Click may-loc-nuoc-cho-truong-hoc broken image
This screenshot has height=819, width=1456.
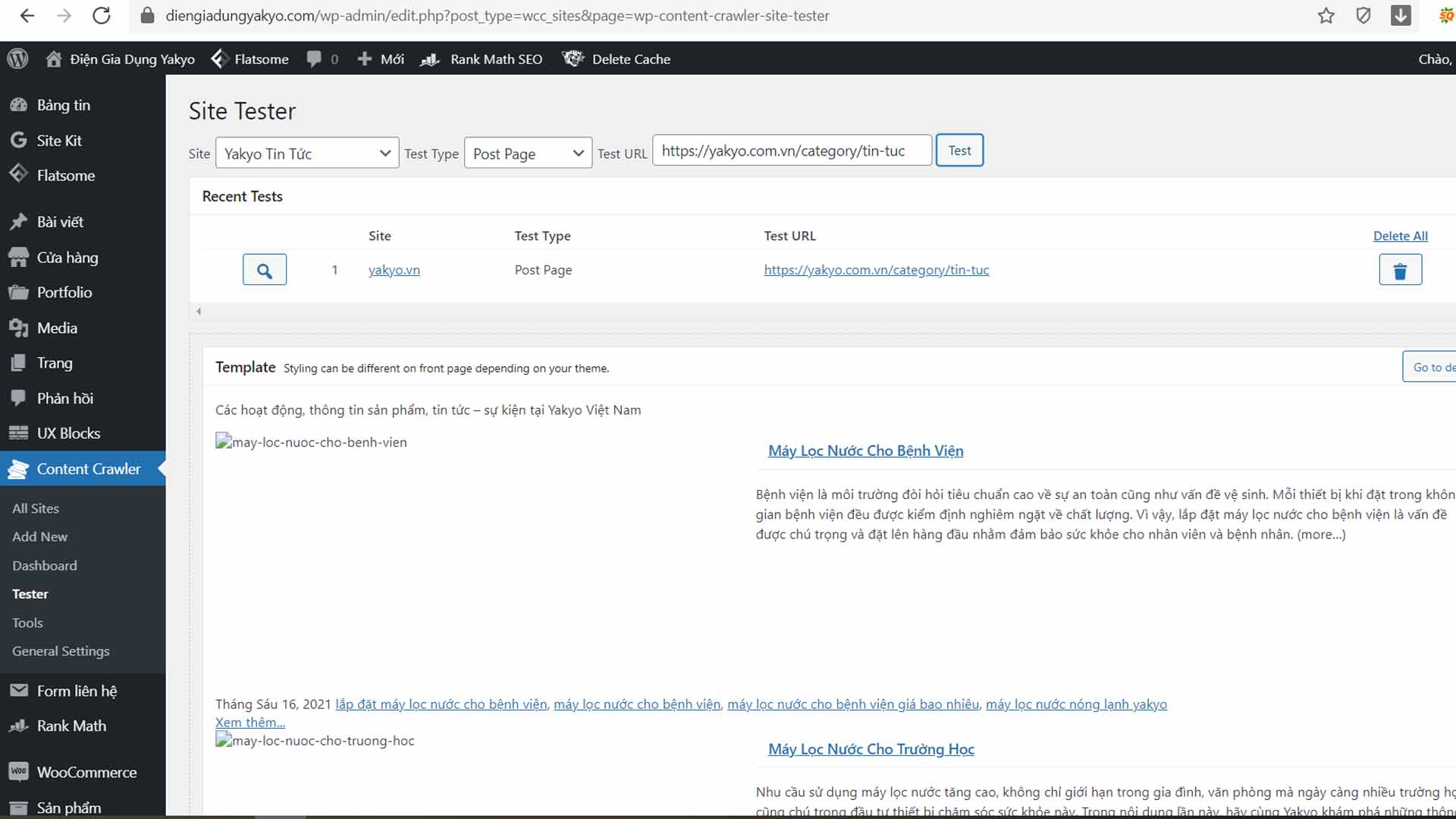point(315,741)
